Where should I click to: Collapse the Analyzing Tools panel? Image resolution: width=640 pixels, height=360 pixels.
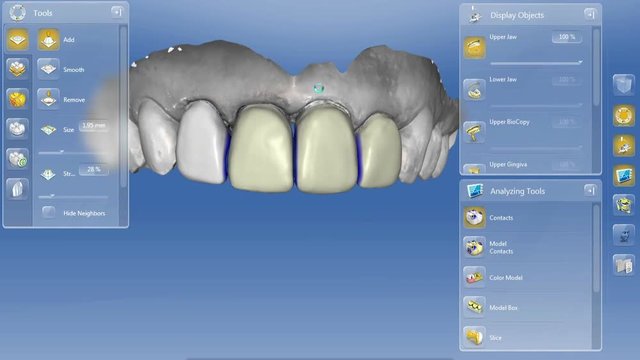point(590,190)
